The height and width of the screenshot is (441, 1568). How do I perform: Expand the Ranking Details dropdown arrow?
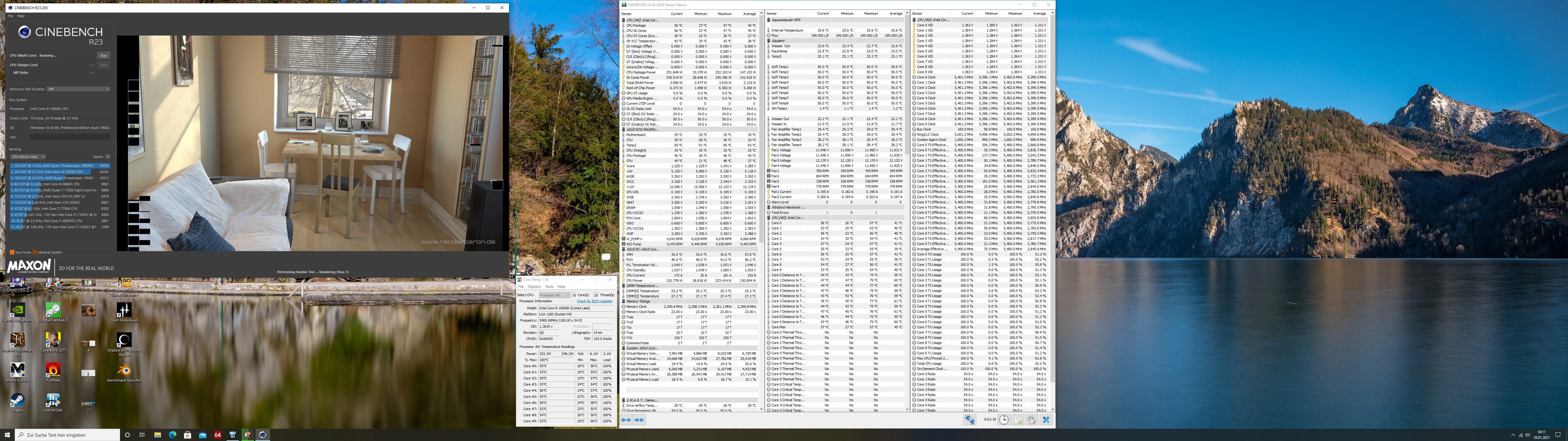pyautogui.click(x=108, y=156)
